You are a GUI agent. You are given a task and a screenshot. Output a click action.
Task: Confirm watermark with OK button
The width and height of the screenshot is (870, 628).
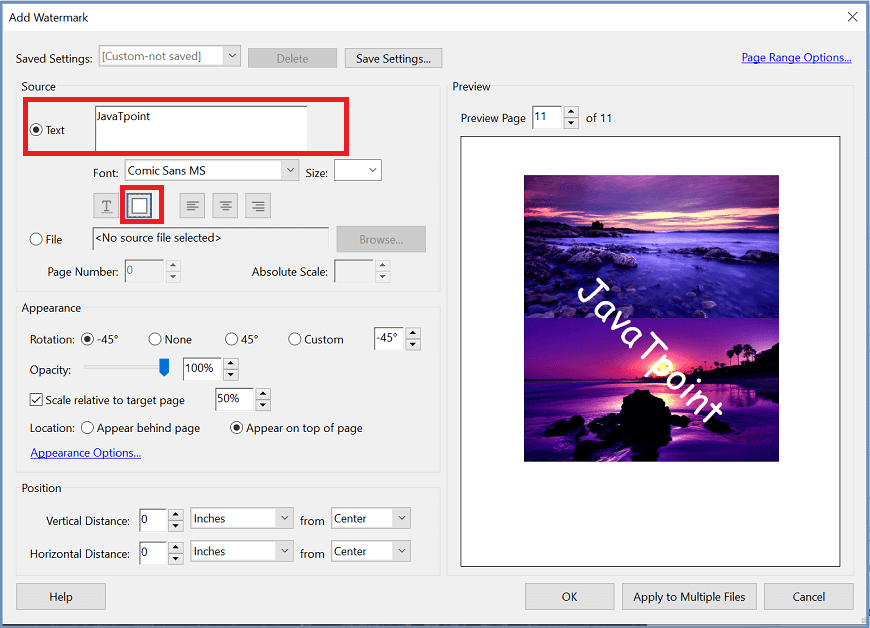click(569, 597)
